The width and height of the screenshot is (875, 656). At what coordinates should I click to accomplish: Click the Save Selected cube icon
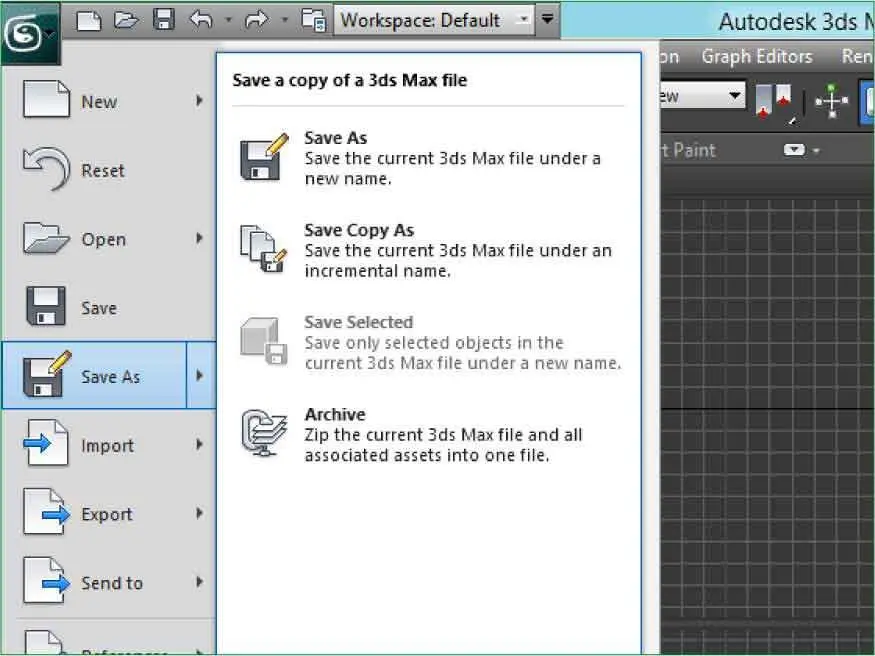point(263,341)
